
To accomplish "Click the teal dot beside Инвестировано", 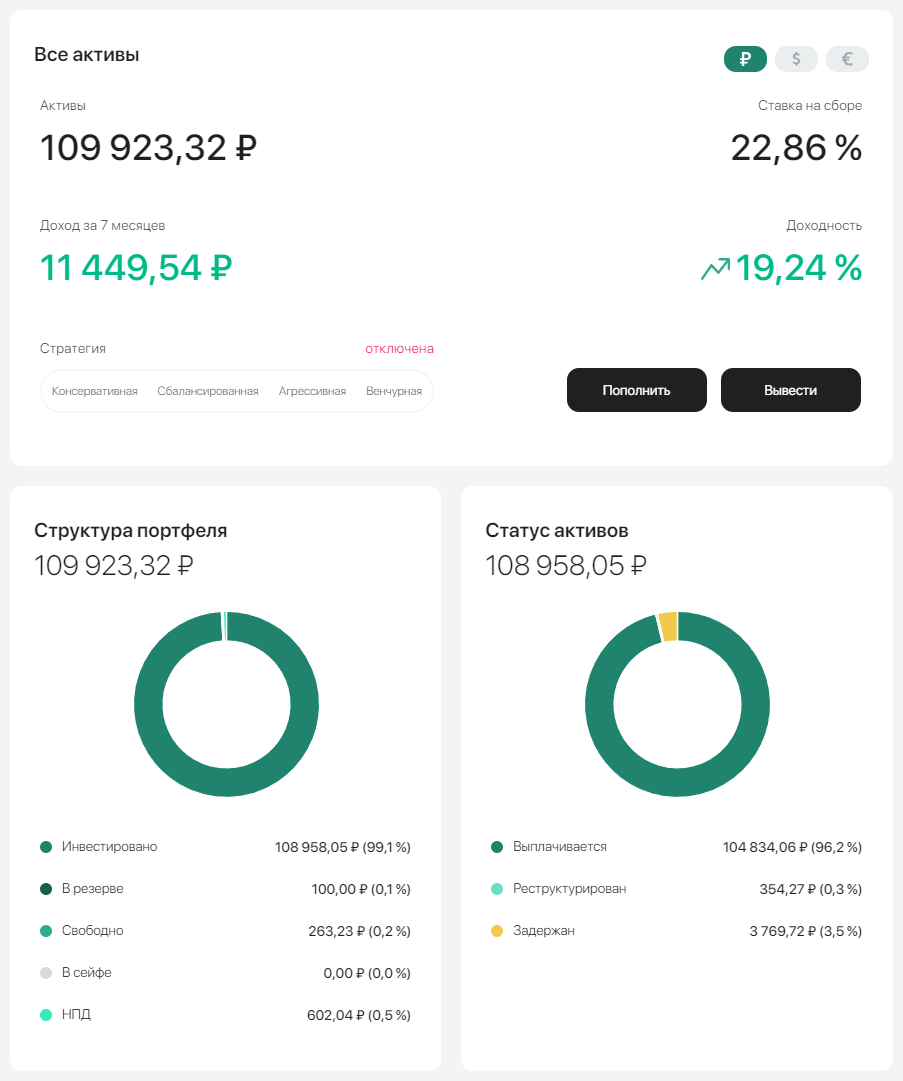I will (x=45, y=846).
